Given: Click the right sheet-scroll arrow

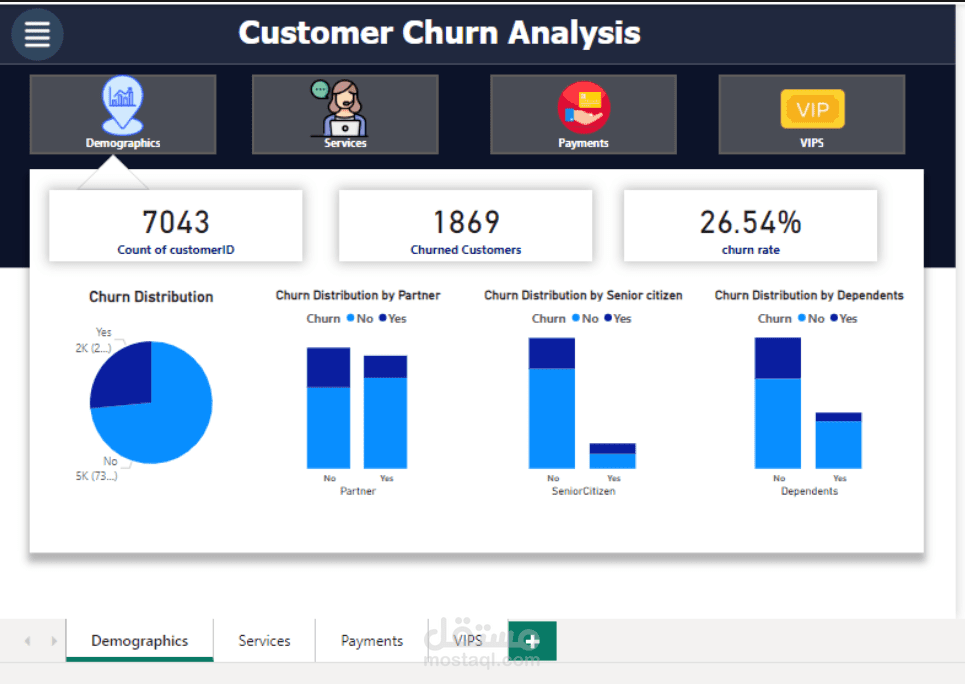Looking at the screenshot, I should point(53,640).
